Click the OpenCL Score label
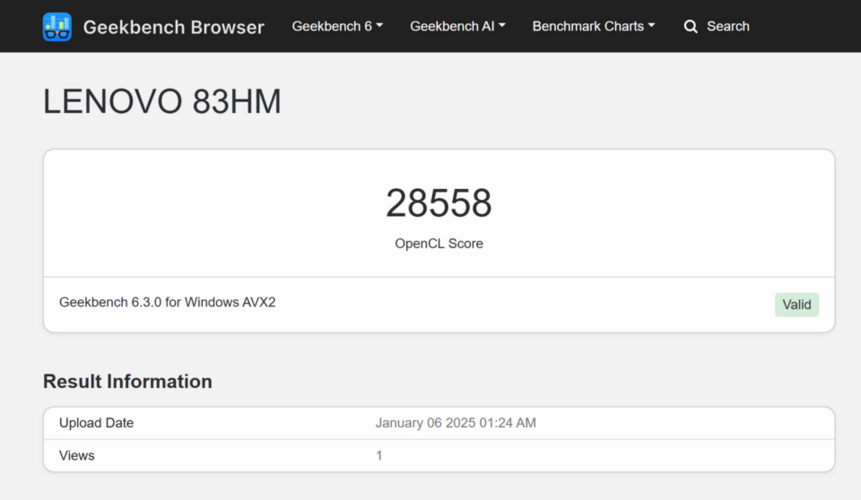The height and width of the screenshot is (500, 861). click(x=439, y=244)
